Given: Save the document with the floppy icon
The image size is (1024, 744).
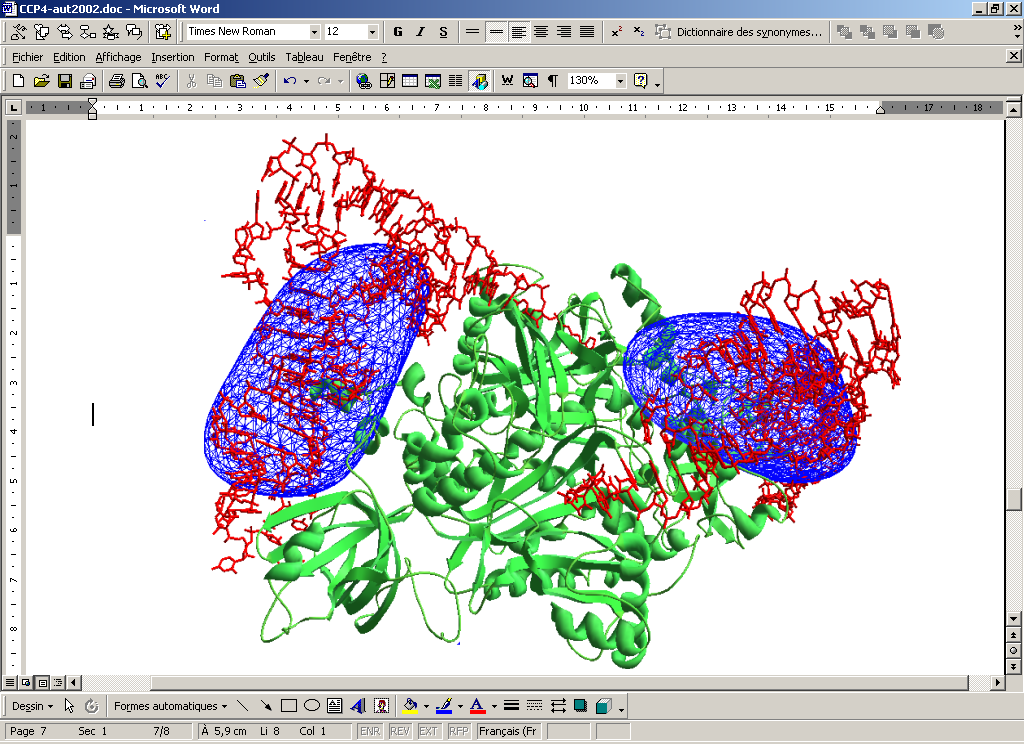Looking at the screenshot, I should (x=65, y=81).
